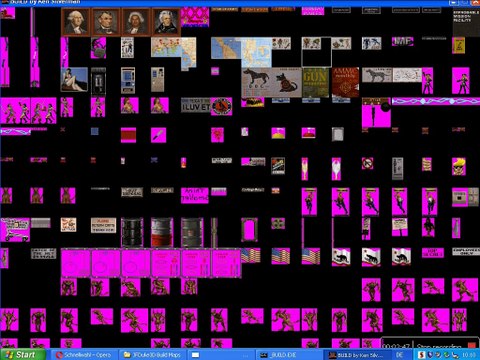Select the solid red rectangle tile
Viewport: 480px width, 360px height.
point(128,135)
